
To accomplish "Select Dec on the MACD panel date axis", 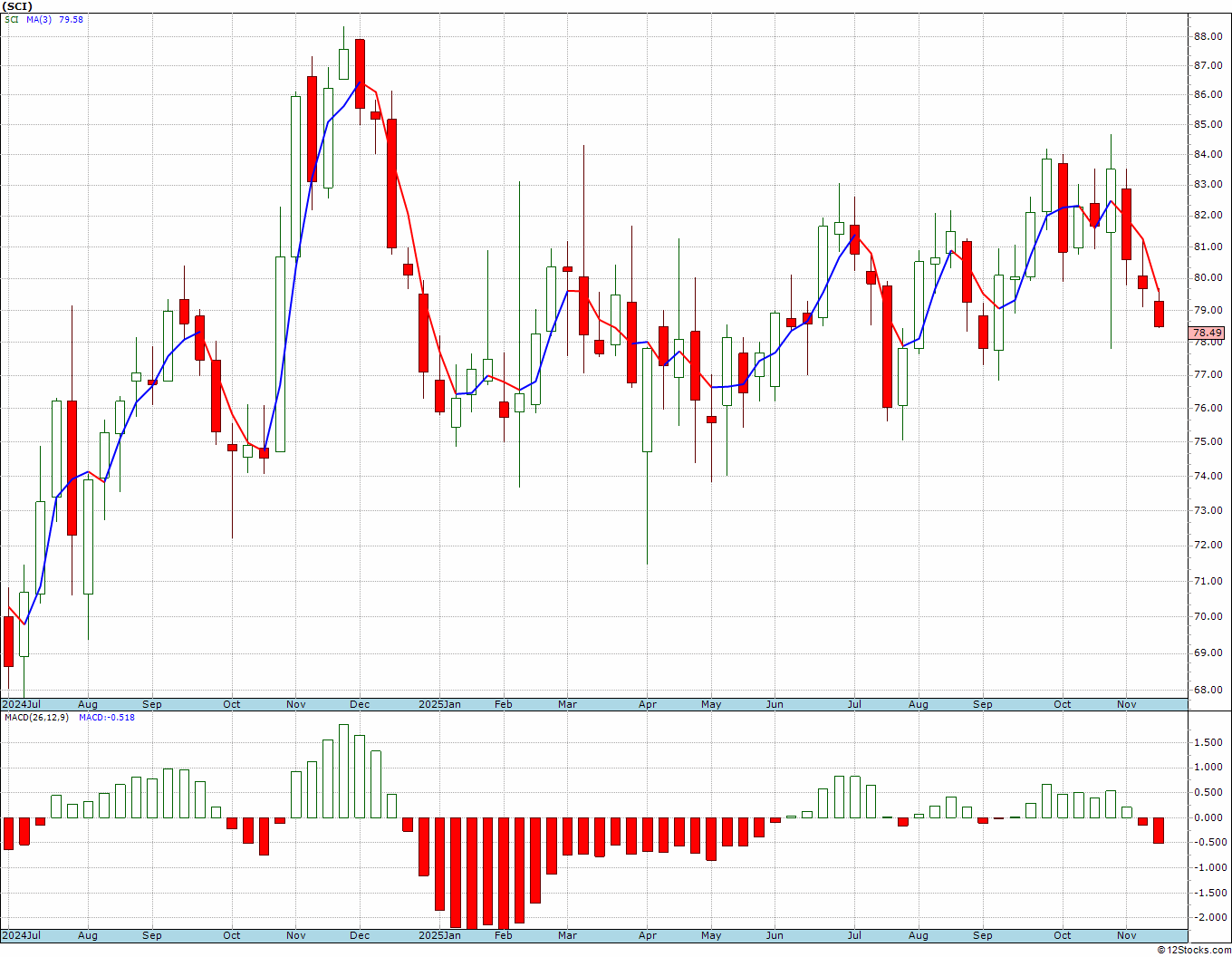I will point(360,935).
